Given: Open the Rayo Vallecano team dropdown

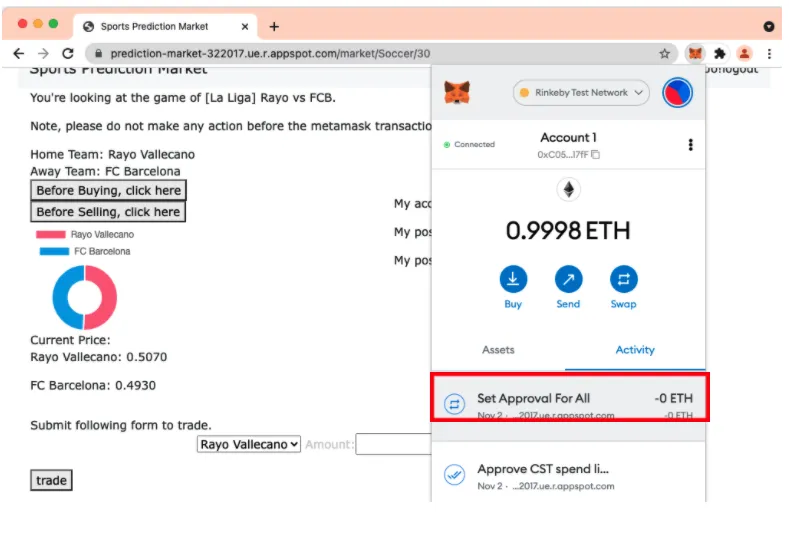Looking at the screenshot, I should [x=249, y=444].
